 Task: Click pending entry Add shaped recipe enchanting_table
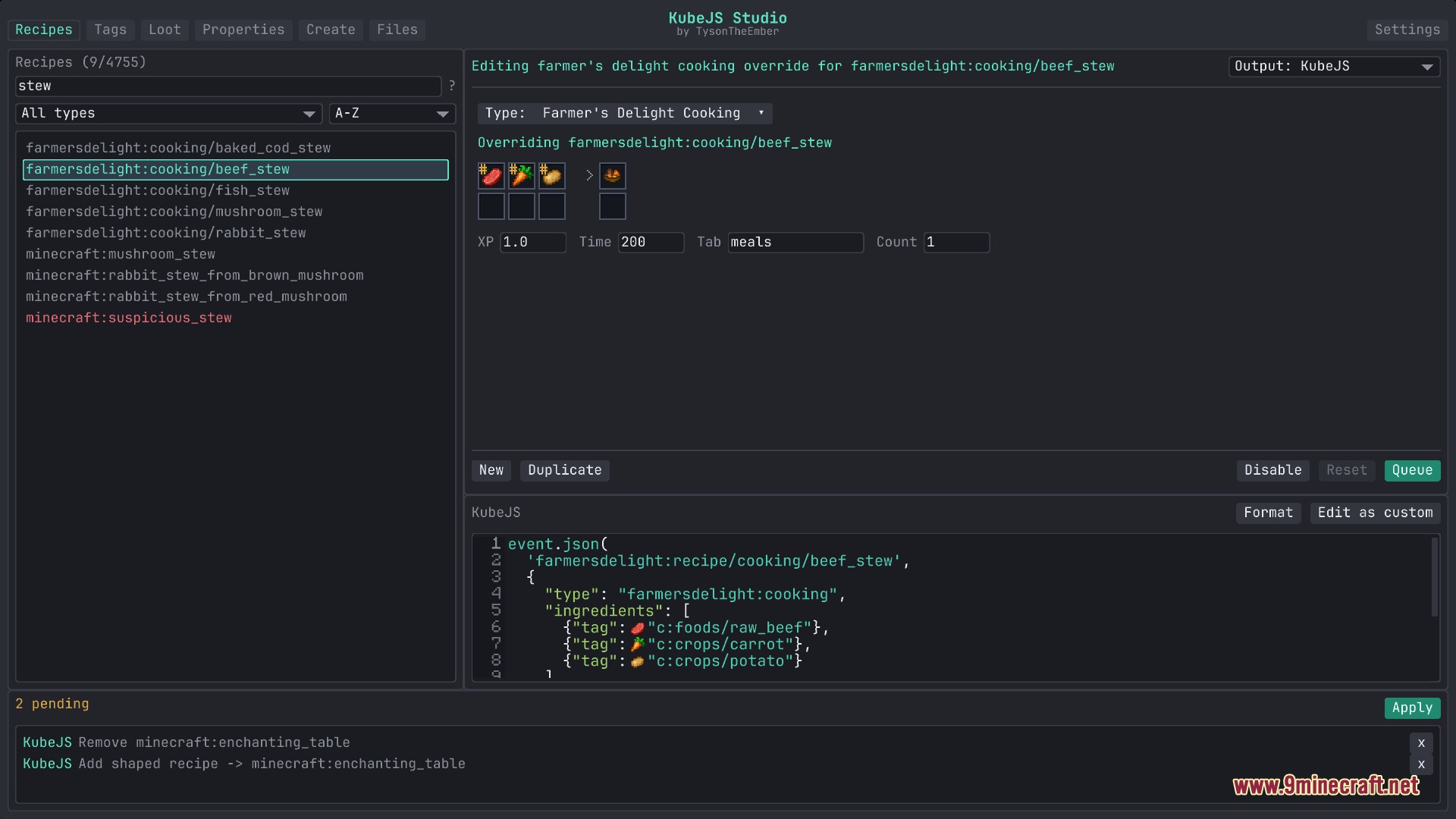[244, 764]
